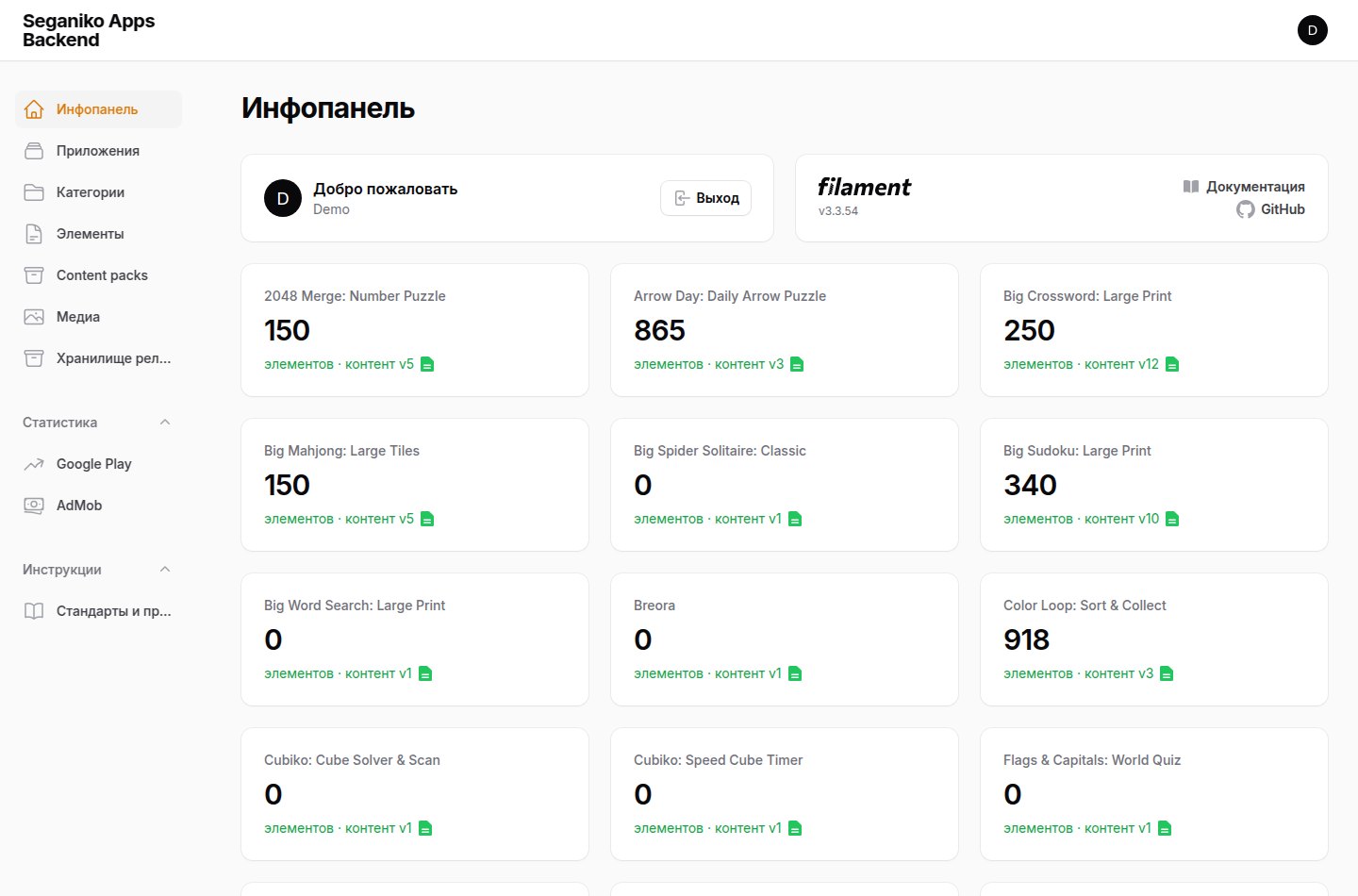Click the Приложения sidebar icon
Screen dimensions: 1358x896
pyautogui.click(x=34, y=151)
